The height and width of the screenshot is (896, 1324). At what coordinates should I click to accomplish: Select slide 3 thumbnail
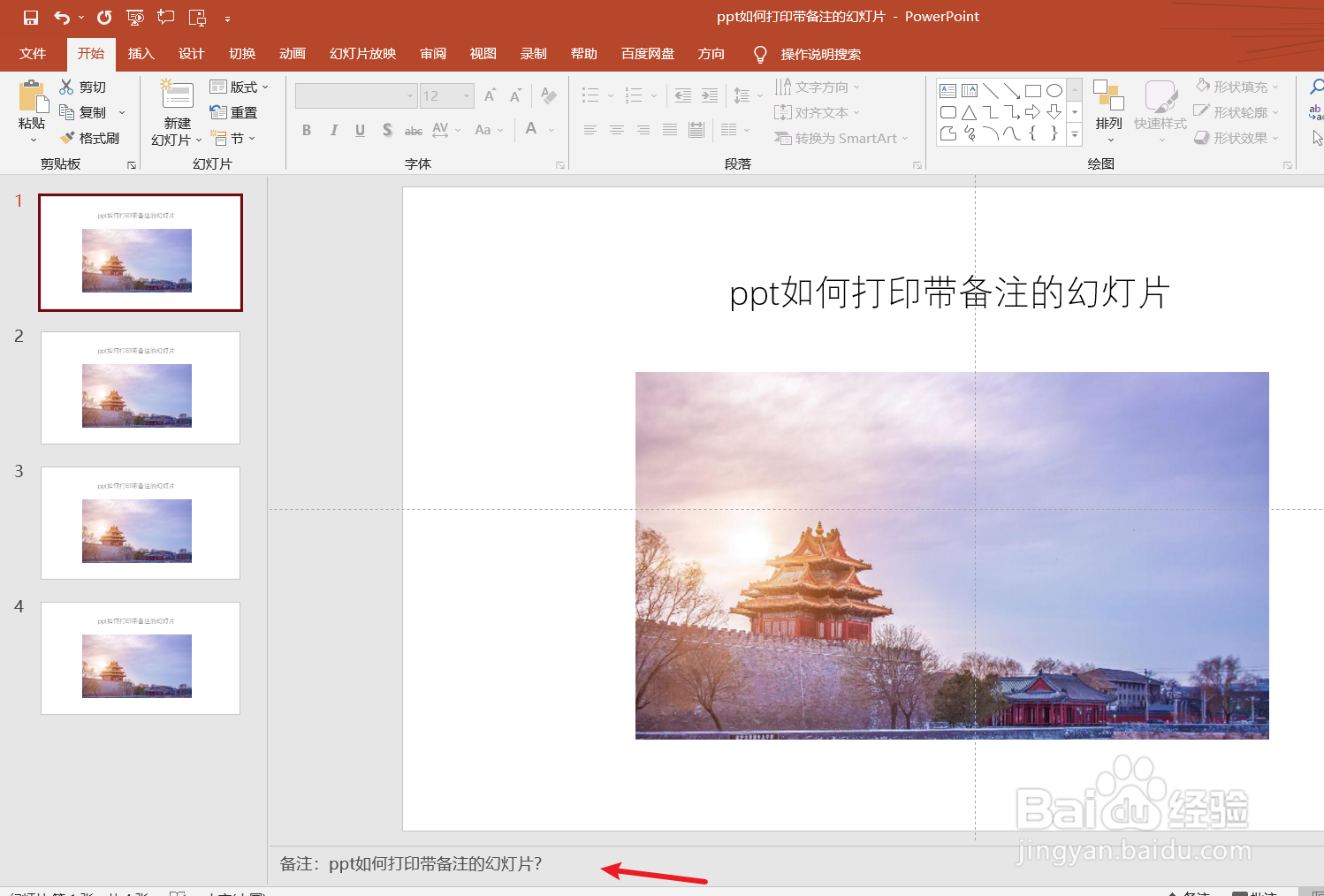pyautogui.click(x=141, y=523)
